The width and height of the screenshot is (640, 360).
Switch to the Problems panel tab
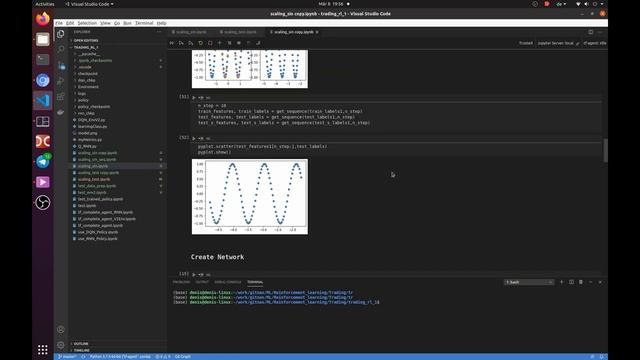181,282
